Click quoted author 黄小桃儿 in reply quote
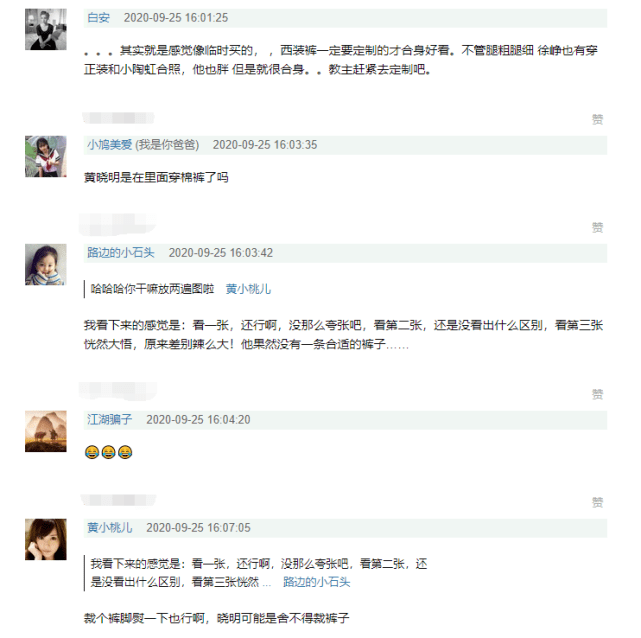This screenshot has width=641, height=638. coord(248,289)
